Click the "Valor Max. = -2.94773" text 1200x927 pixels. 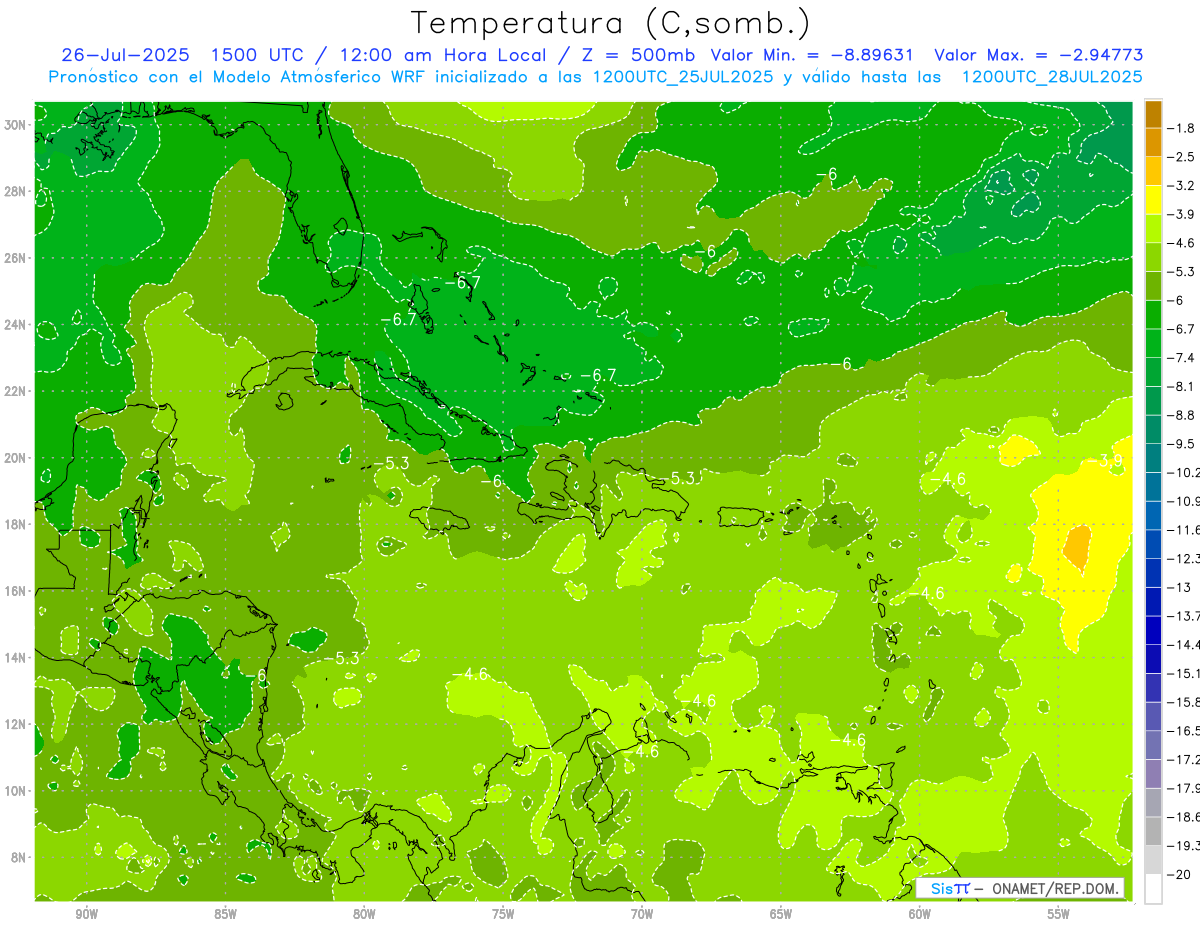1038,55
